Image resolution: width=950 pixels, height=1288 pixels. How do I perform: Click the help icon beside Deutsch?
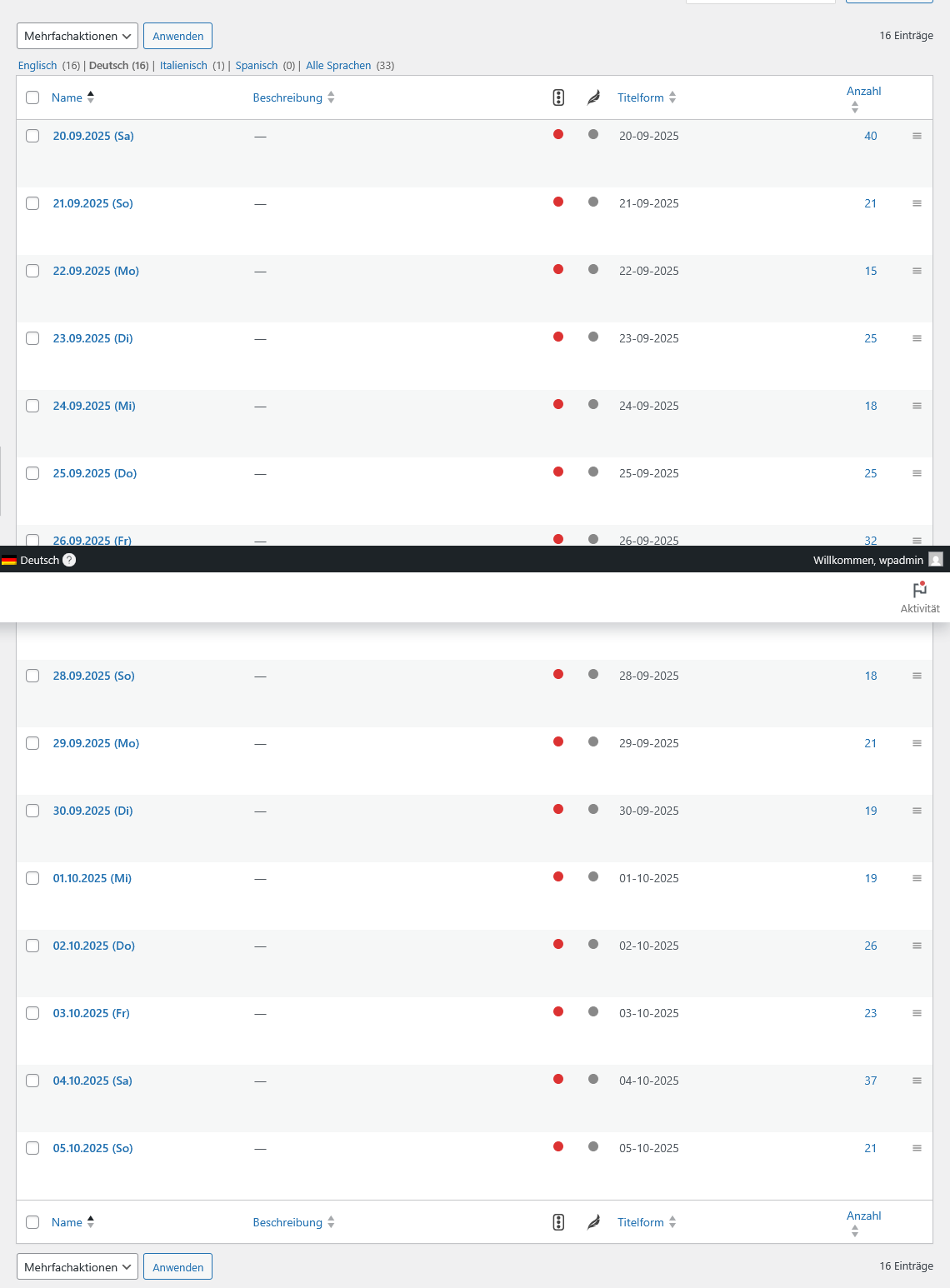click(x=69, y=560)
